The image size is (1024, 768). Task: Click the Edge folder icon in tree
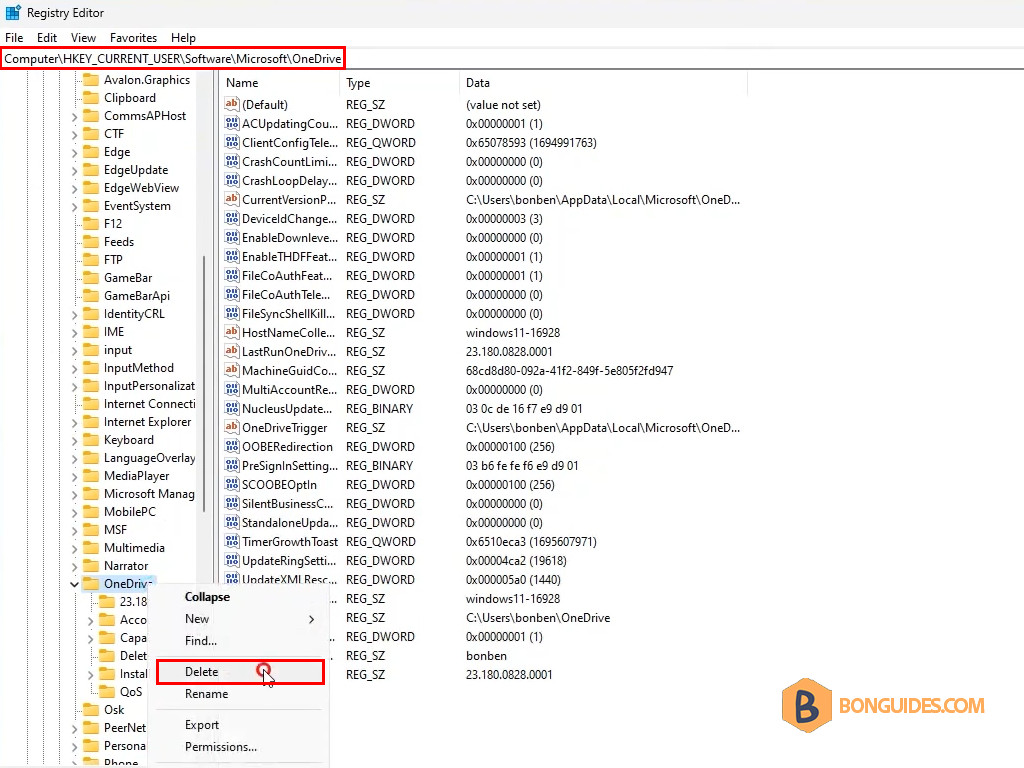click(91, 152)
